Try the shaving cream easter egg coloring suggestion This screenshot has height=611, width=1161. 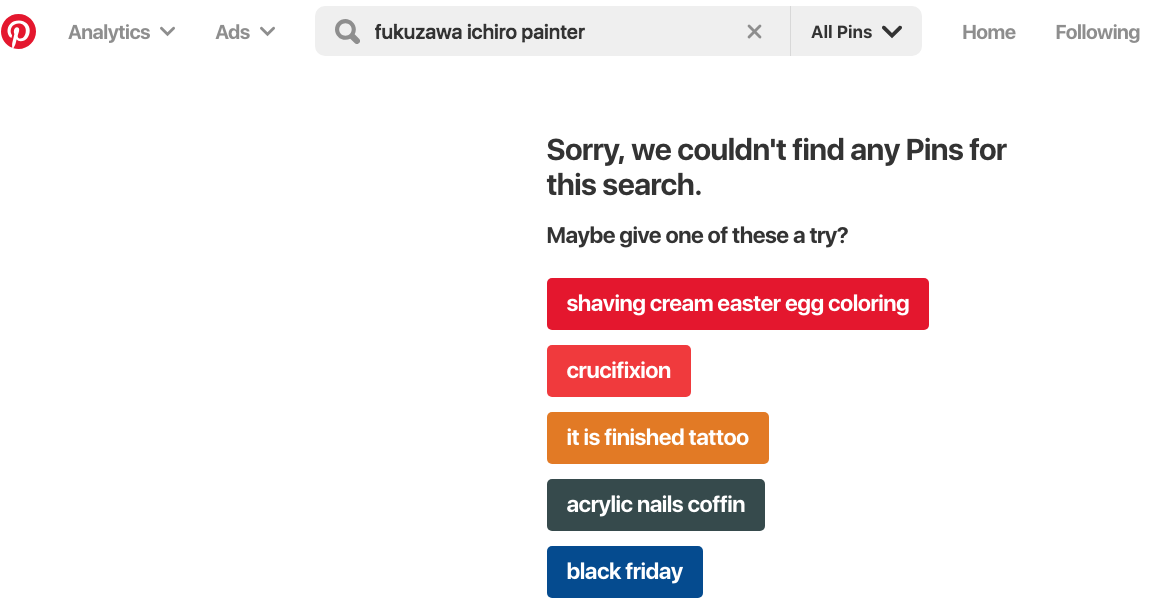coord(737,304)
